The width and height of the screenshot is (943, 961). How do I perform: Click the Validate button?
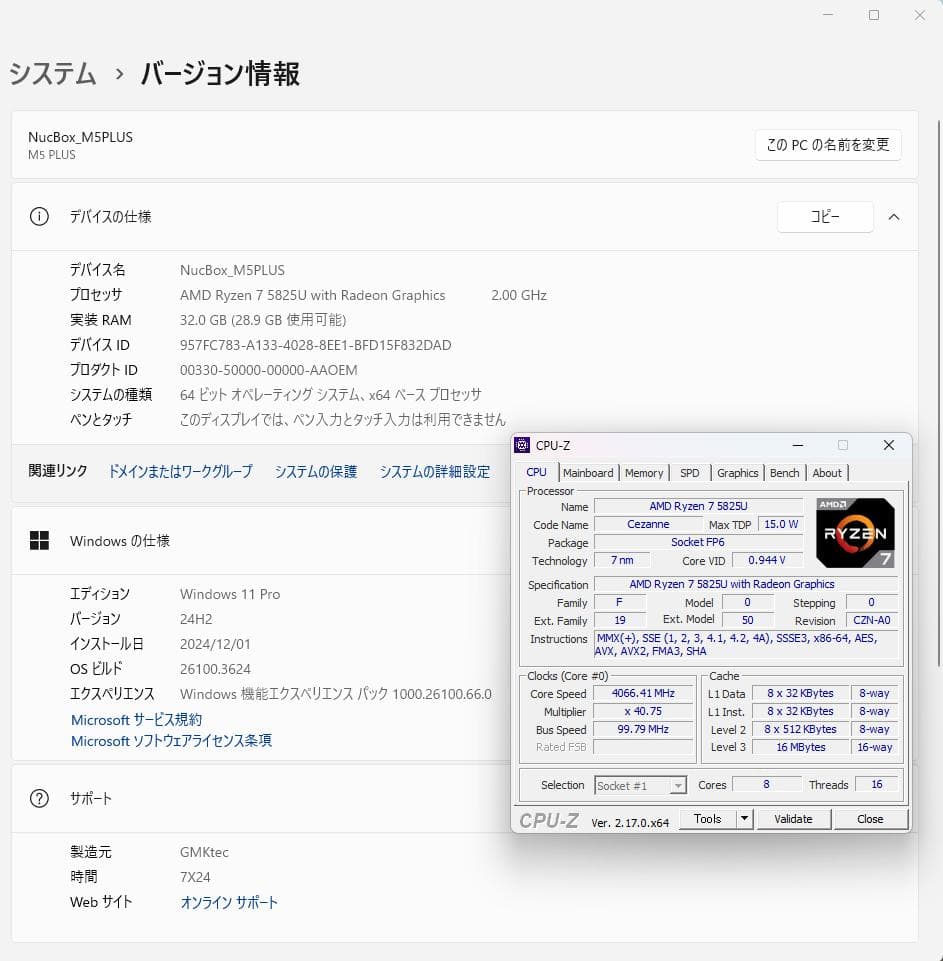(793, 818)
